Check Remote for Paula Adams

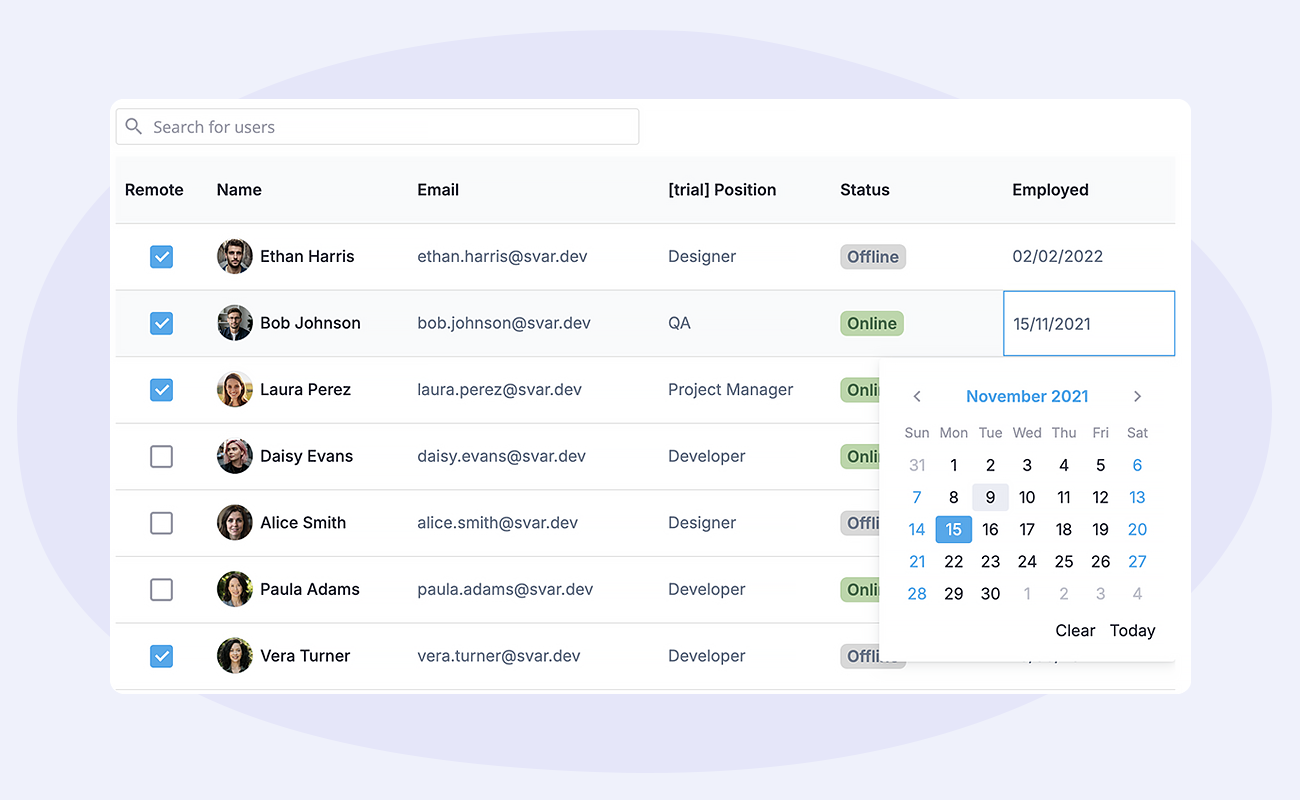click(x=161, y=590)
